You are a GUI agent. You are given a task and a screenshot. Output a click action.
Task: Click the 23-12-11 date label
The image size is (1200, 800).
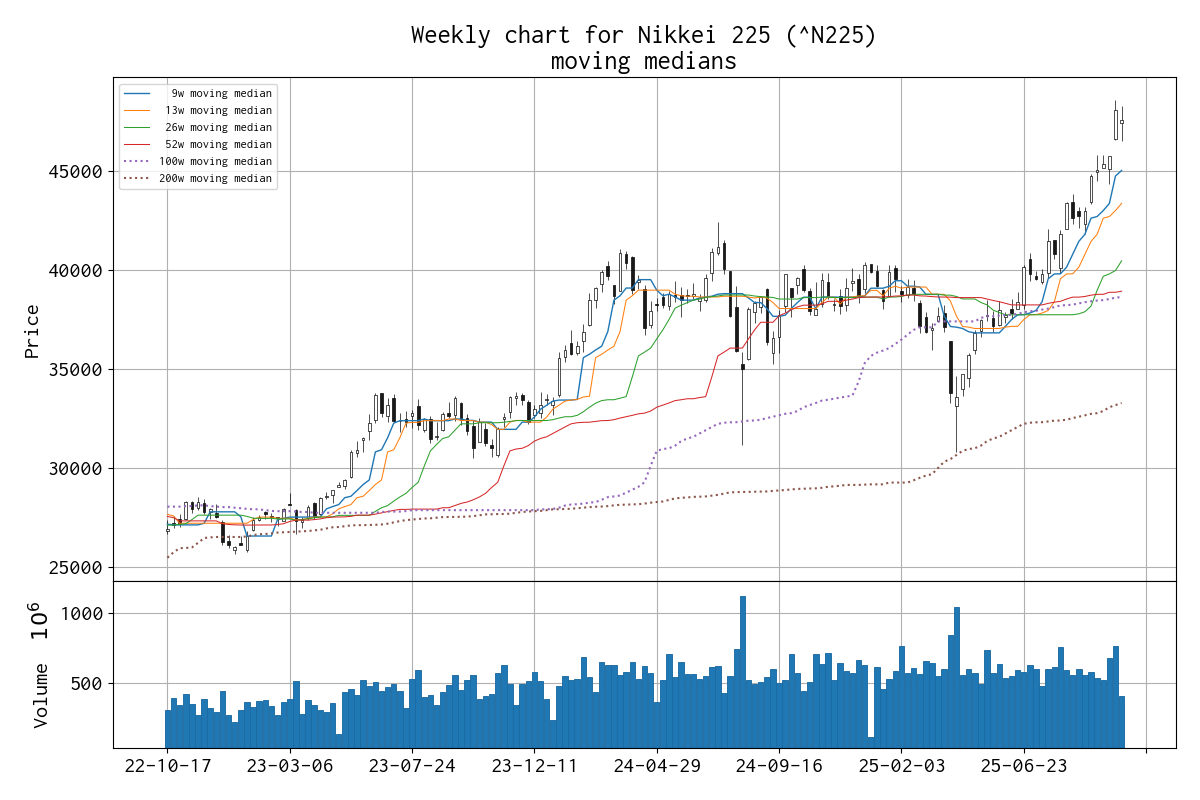click(x=535, y=766)
